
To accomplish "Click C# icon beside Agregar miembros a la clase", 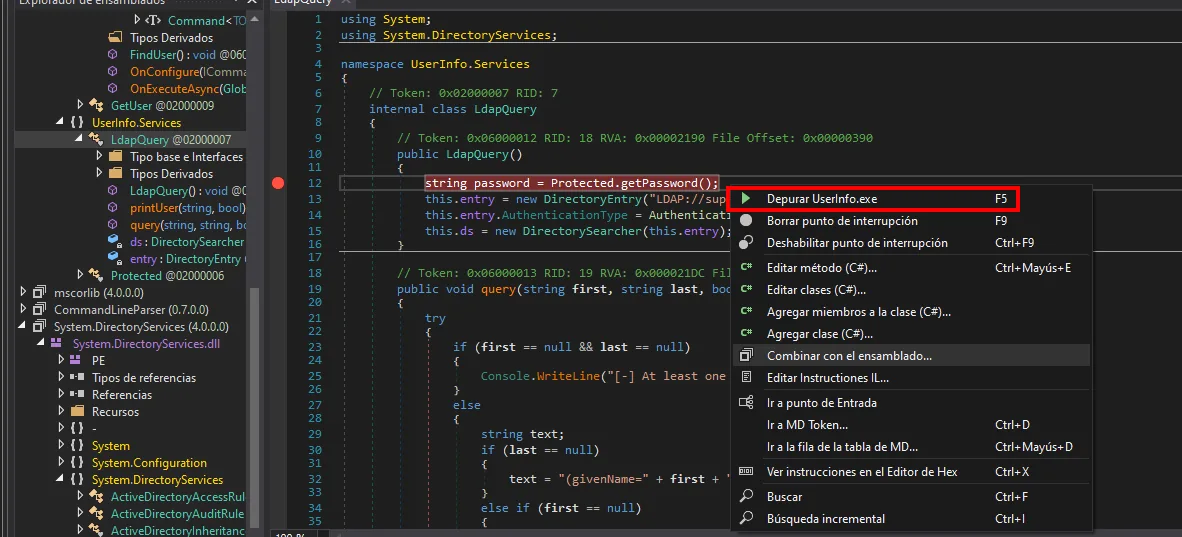I will 746,311.
